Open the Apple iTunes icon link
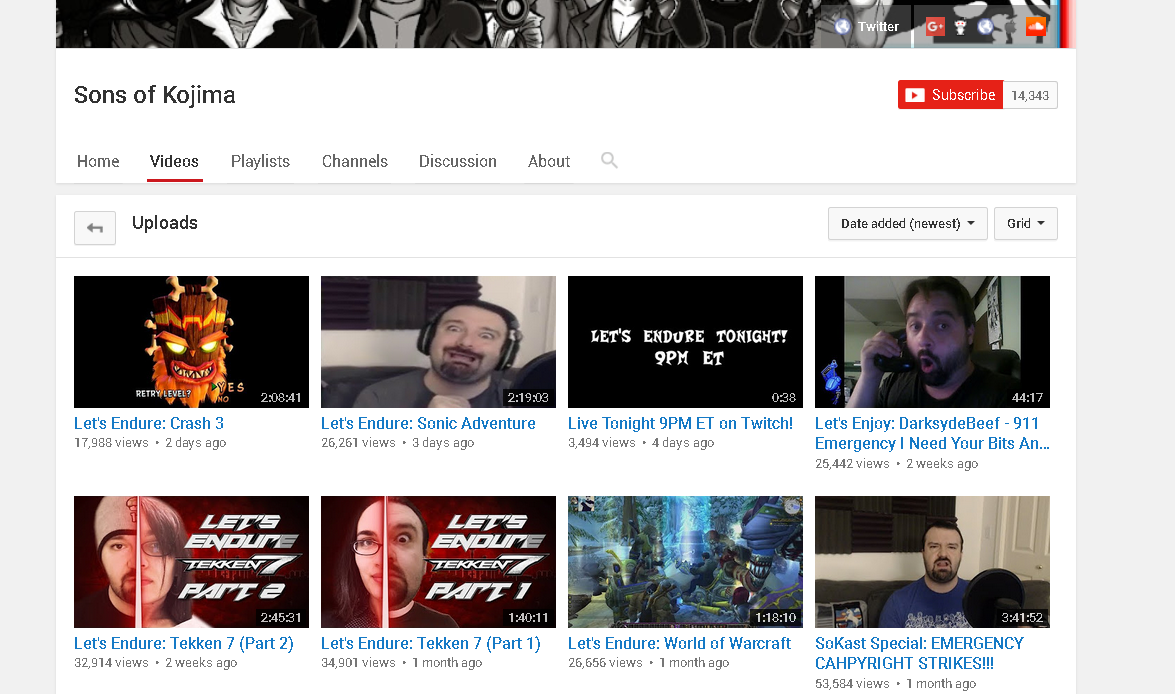 click(x=1010, y=27)
